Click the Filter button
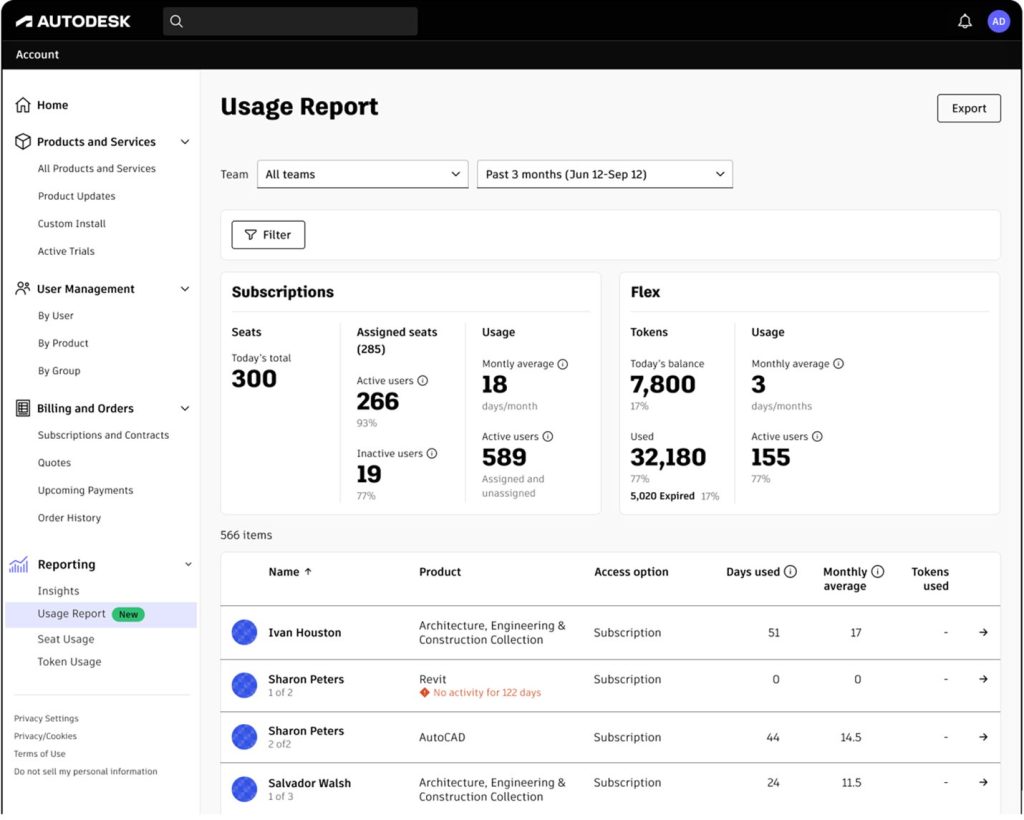The height and width of the screenshot is (820, 1024). (x=268, y=235)
